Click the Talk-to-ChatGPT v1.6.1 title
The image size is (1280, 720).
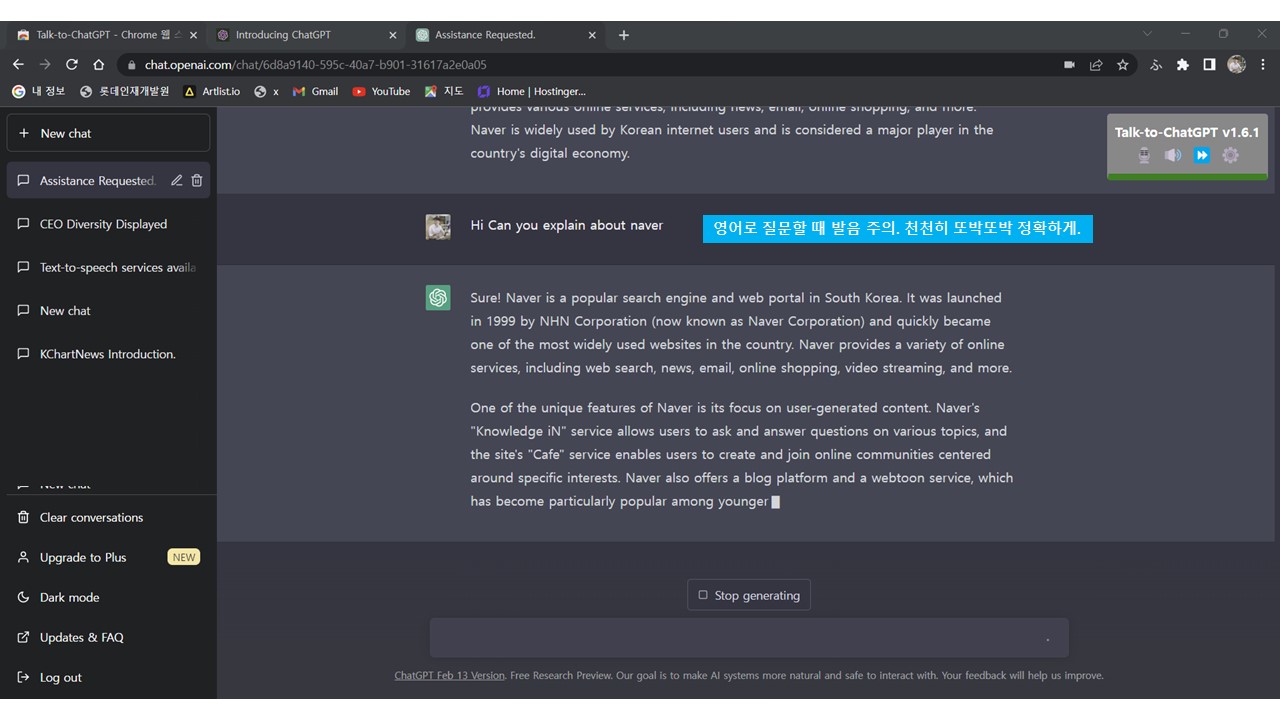point(1187,132)
